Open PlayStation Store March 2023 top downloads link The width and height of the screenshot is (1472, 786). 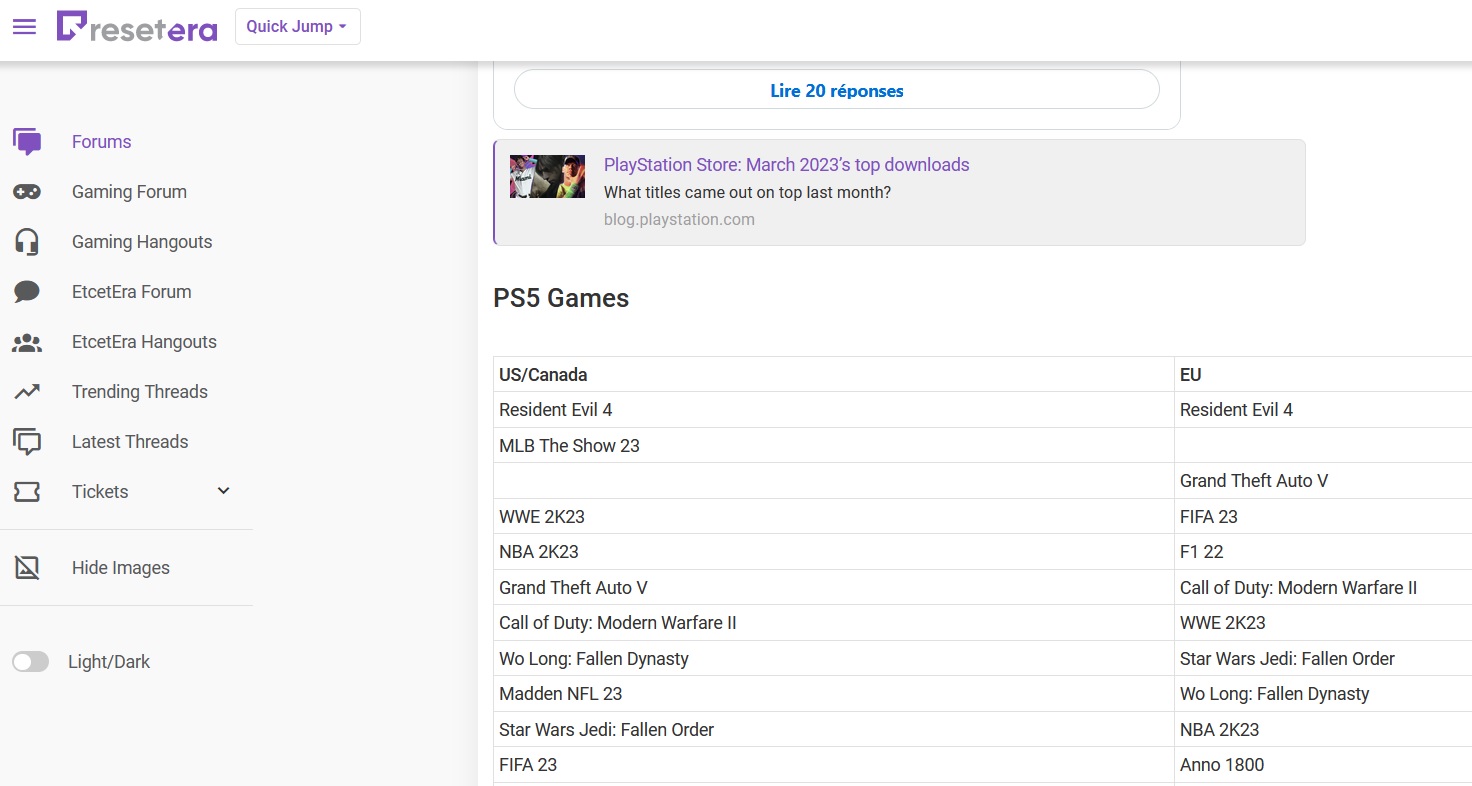[787, 165]
